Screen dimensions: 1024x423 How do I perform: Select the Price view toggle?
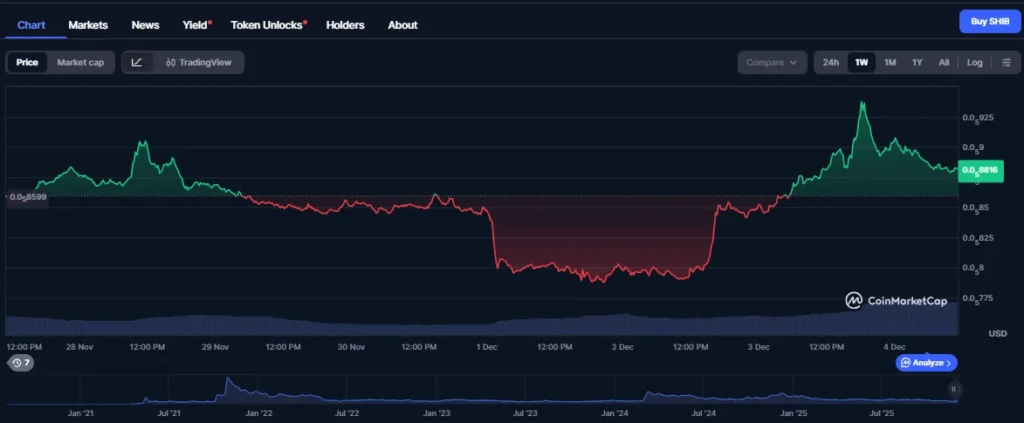coord(27,63)
